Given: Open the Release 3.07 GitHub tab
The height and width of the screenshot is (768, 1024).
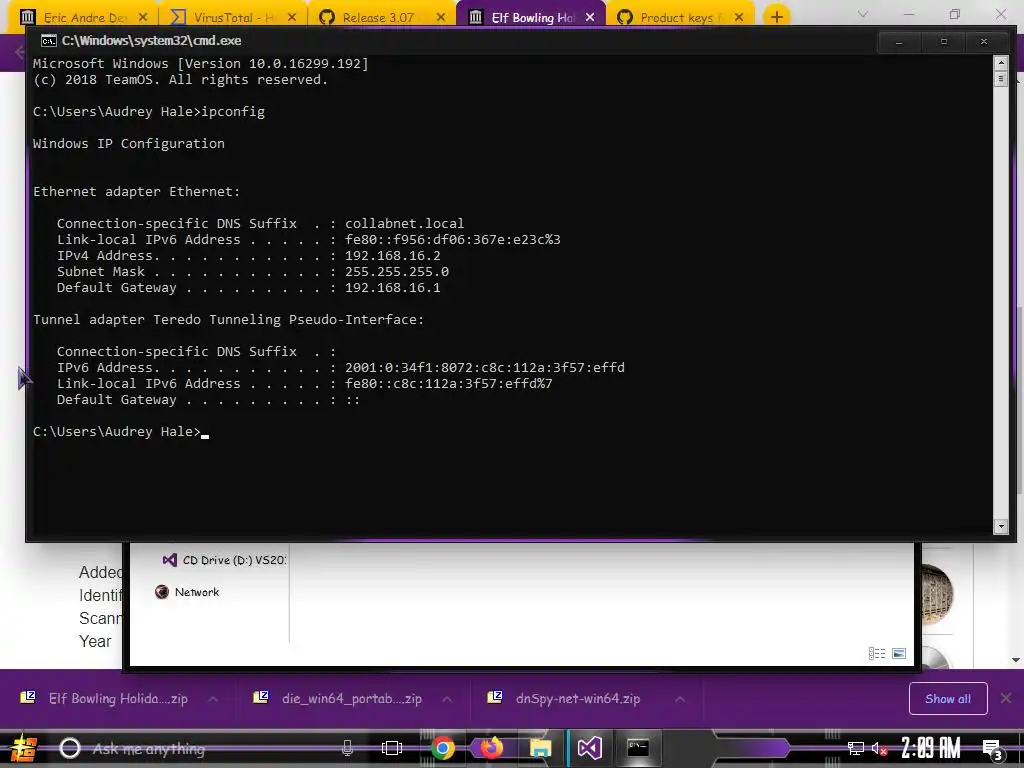Looking at the screenshot, I should pos(379,17).
